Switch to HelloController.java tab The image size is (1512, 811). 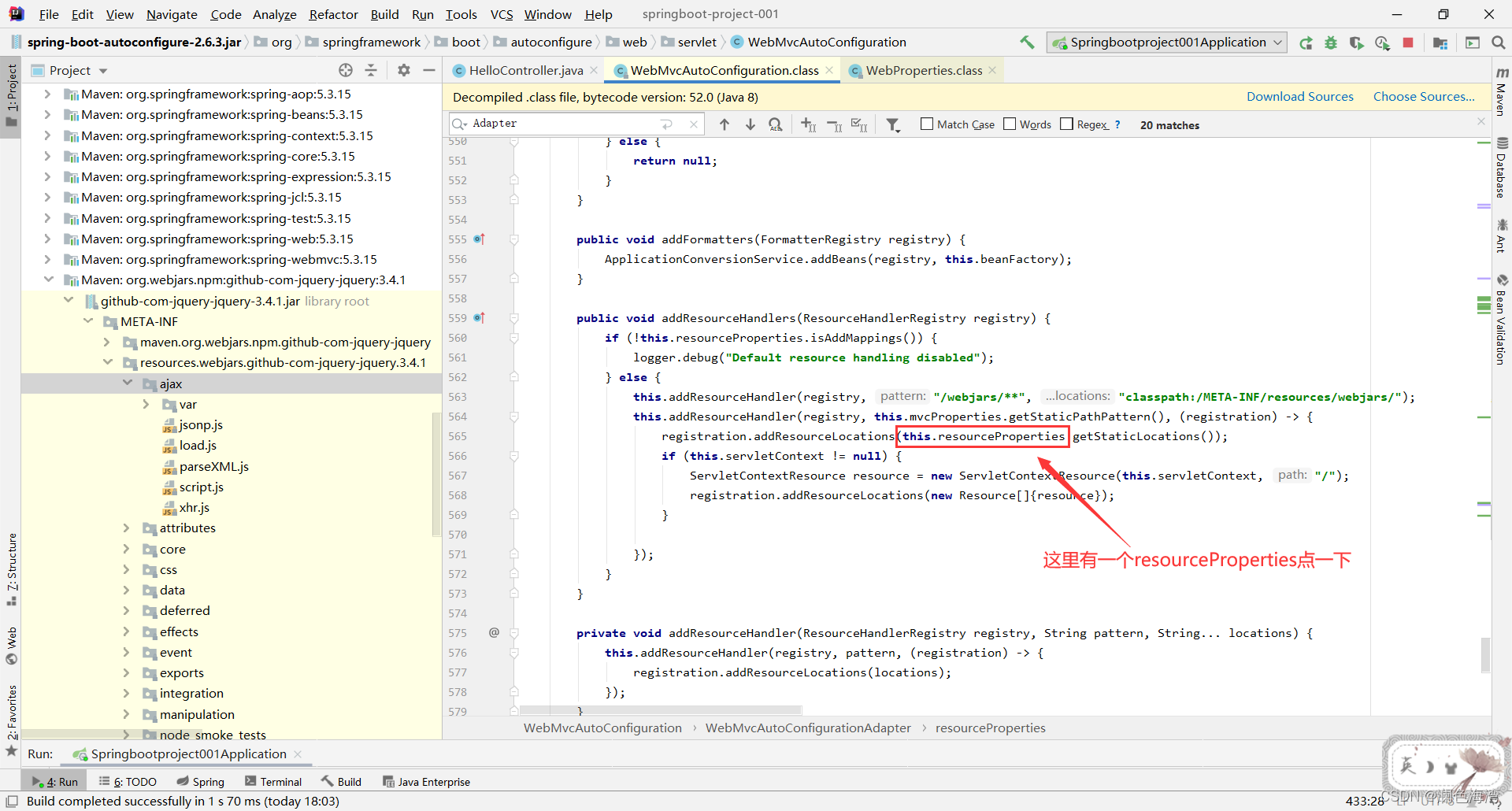pyautogui.click(x=526, y=70)
